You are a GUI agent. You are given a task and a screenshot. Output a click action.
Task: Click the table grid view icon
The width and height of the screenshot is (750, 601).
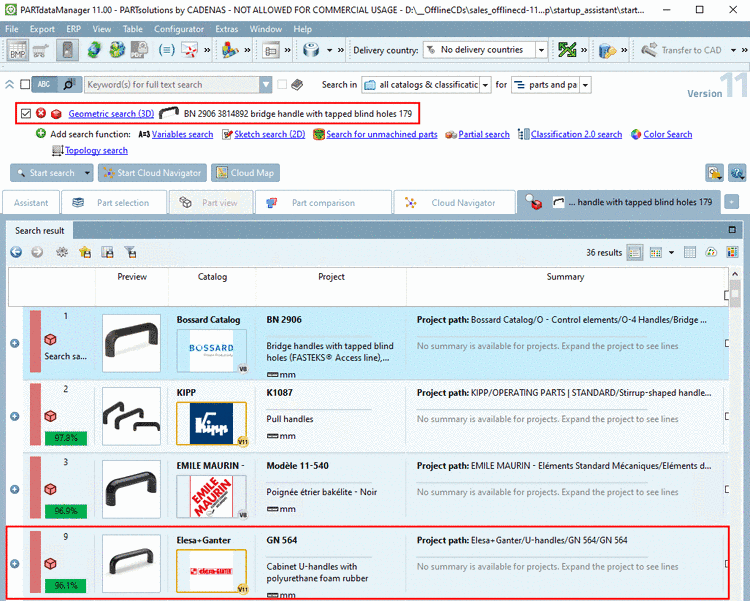point(689,253)
